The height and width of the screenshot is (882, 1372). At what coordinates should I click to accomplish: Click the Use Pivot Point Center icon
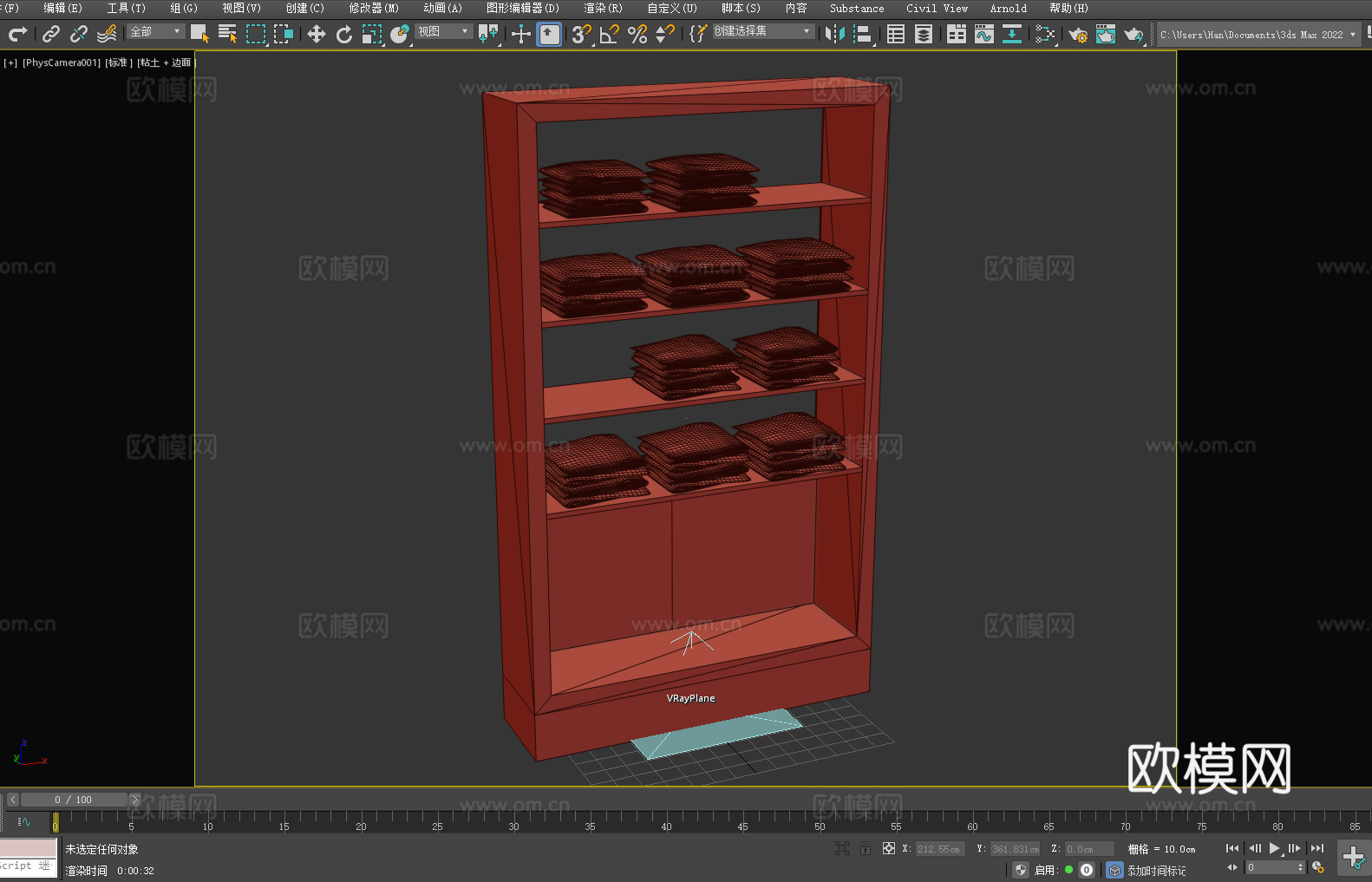(488, 34)
